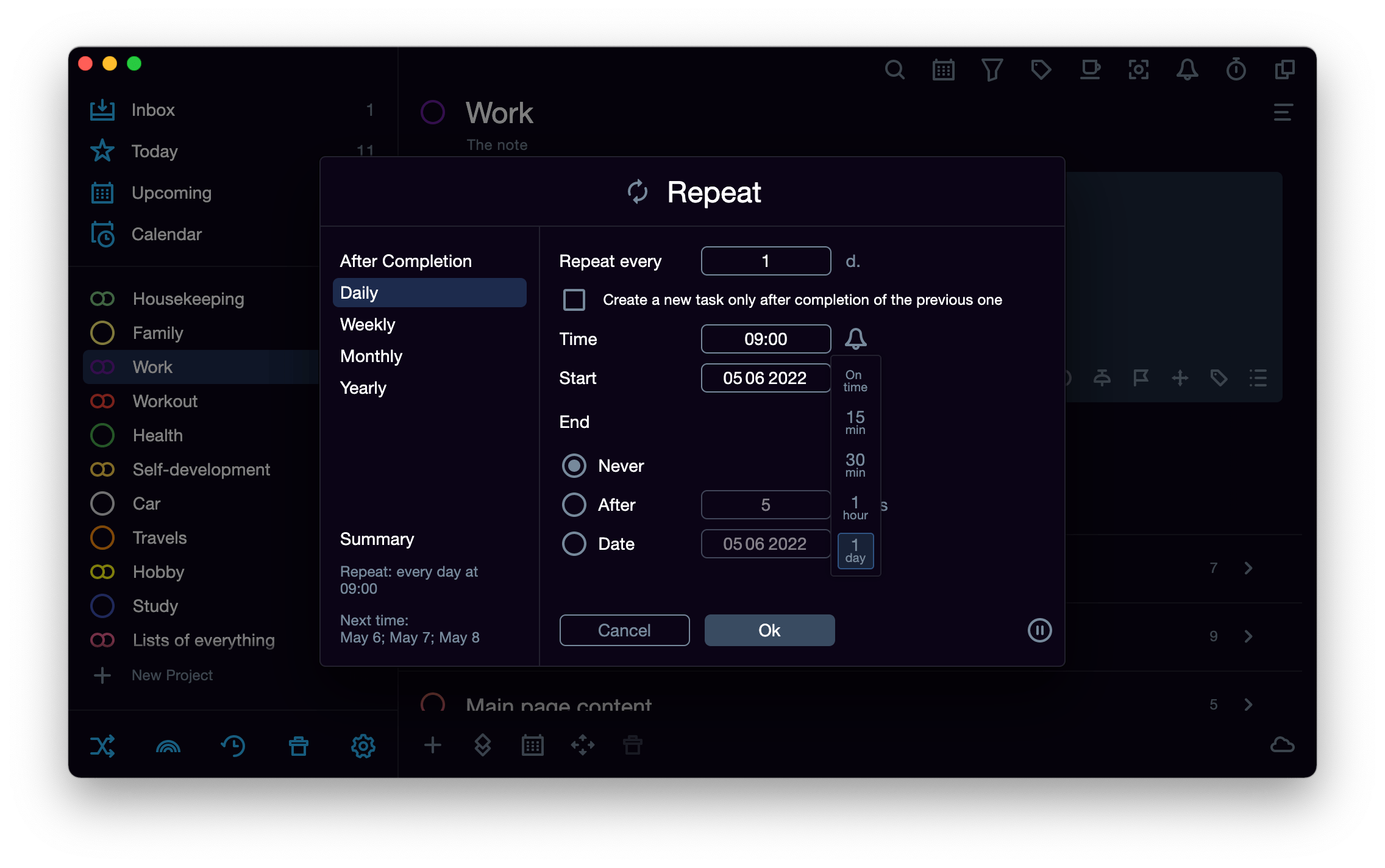Open settings gear in bottom sidebar
The image size is (1385, 868).
pyautogui.click(x=363, y=745)
